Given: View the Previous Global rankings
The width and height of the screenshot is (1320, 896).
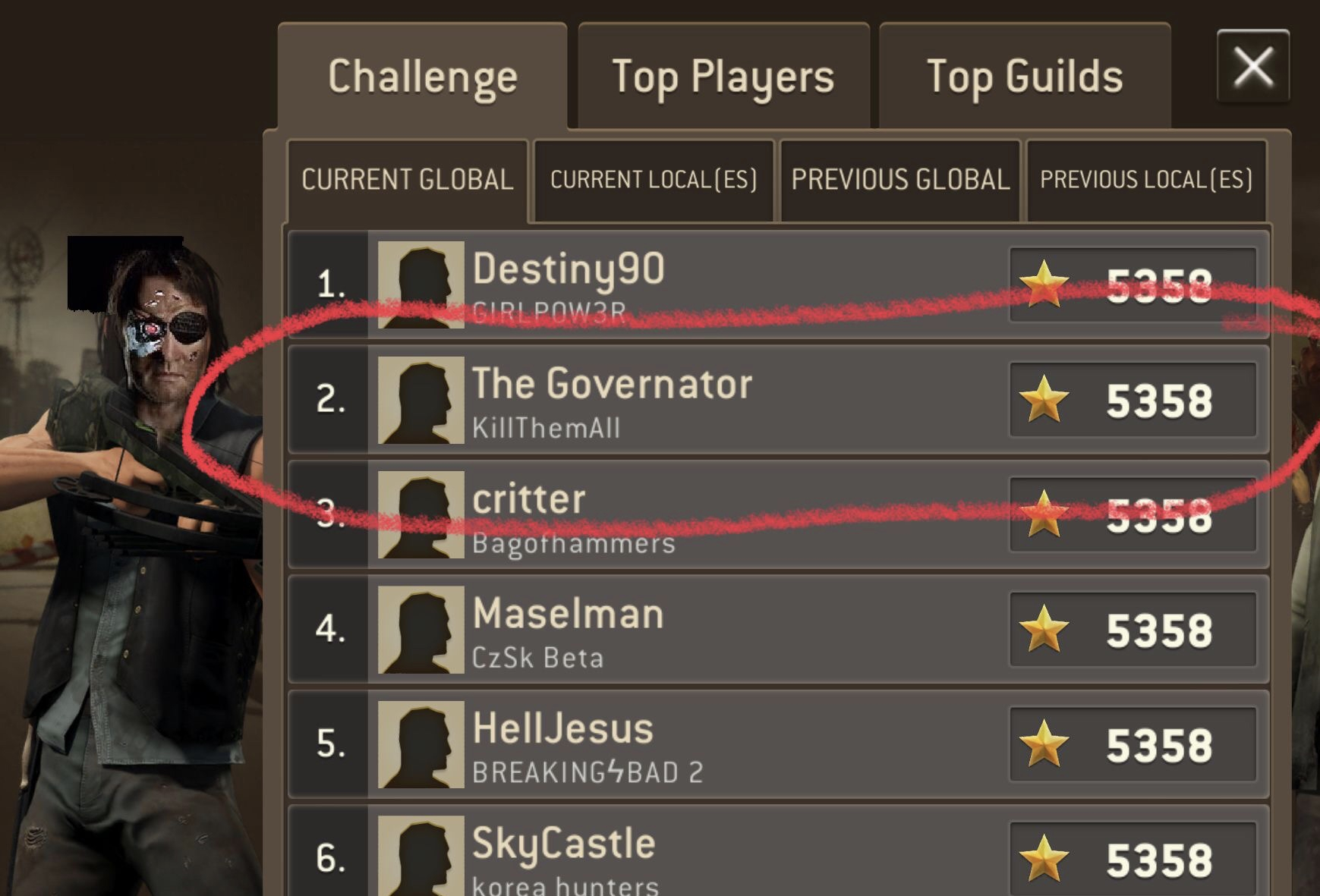Looking at the screenshot, I should pyautogui.click(x=900, y=180).
